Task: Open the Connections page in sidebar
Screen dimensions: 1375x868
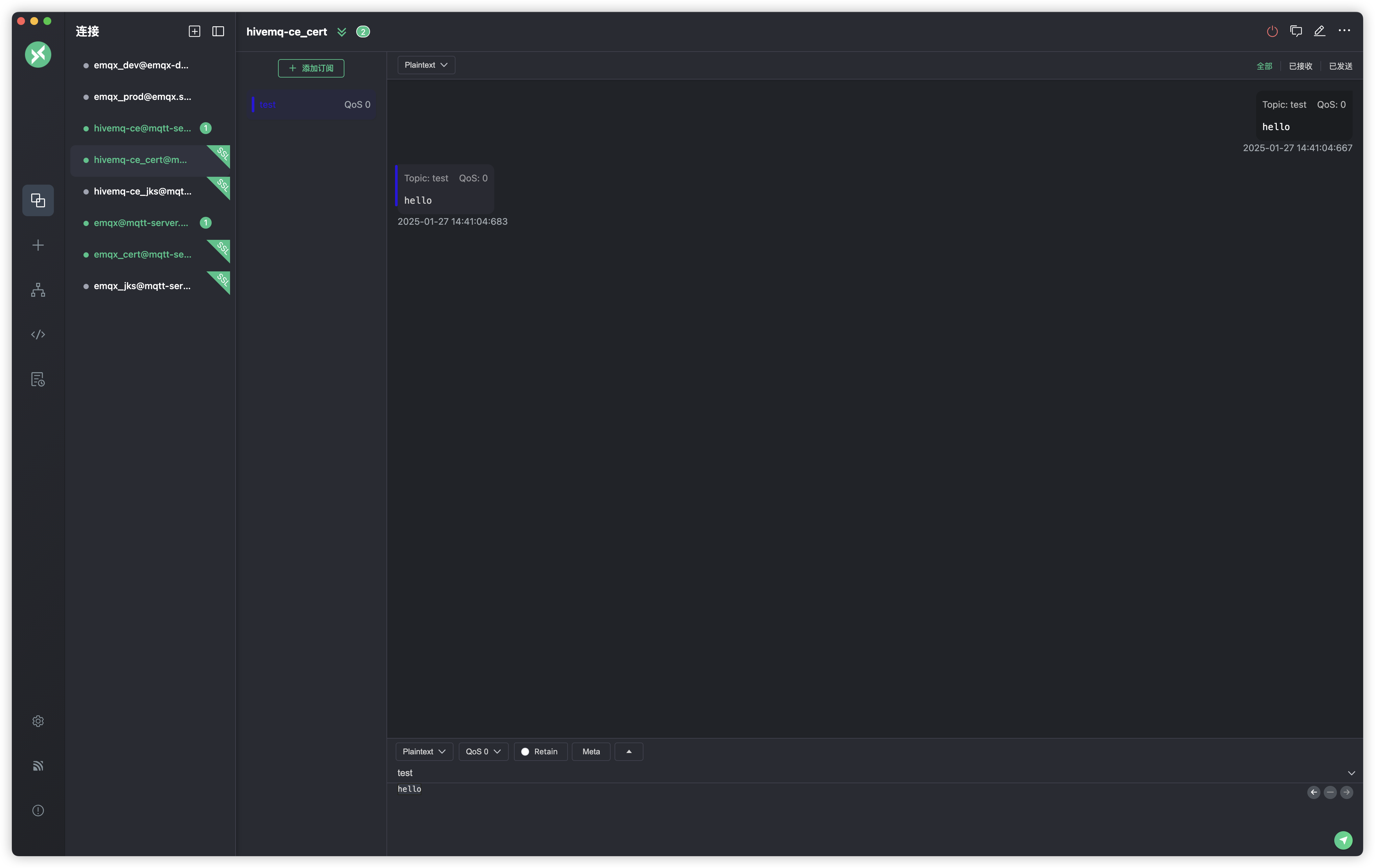Action: [x=38, y=200]
